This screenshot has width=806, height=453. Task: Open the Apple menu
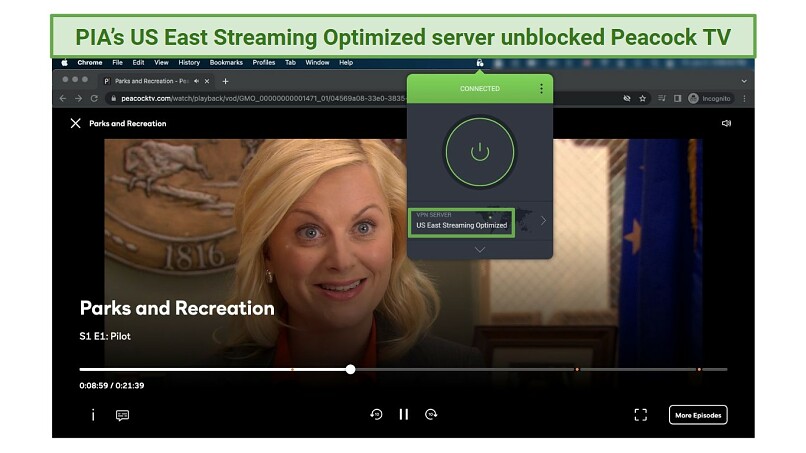(64, 63)
